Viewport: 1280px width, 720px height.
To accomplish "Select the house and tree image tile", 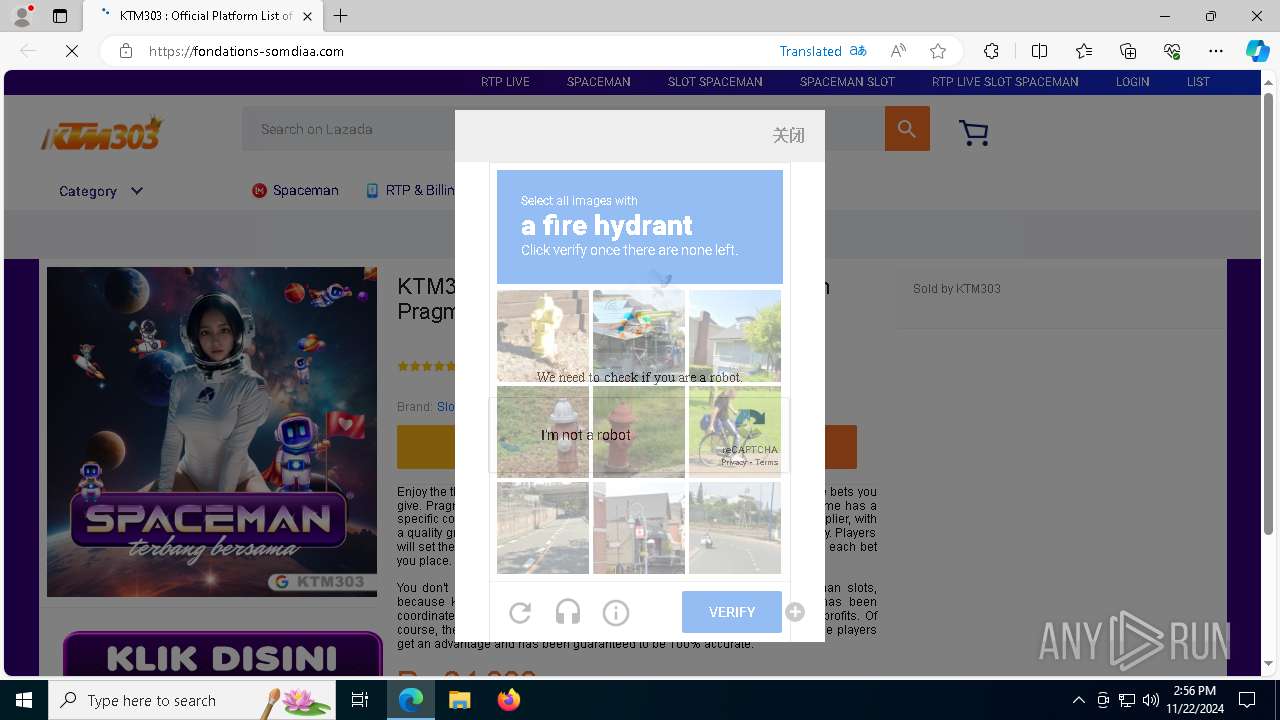I will pos(735,336).
